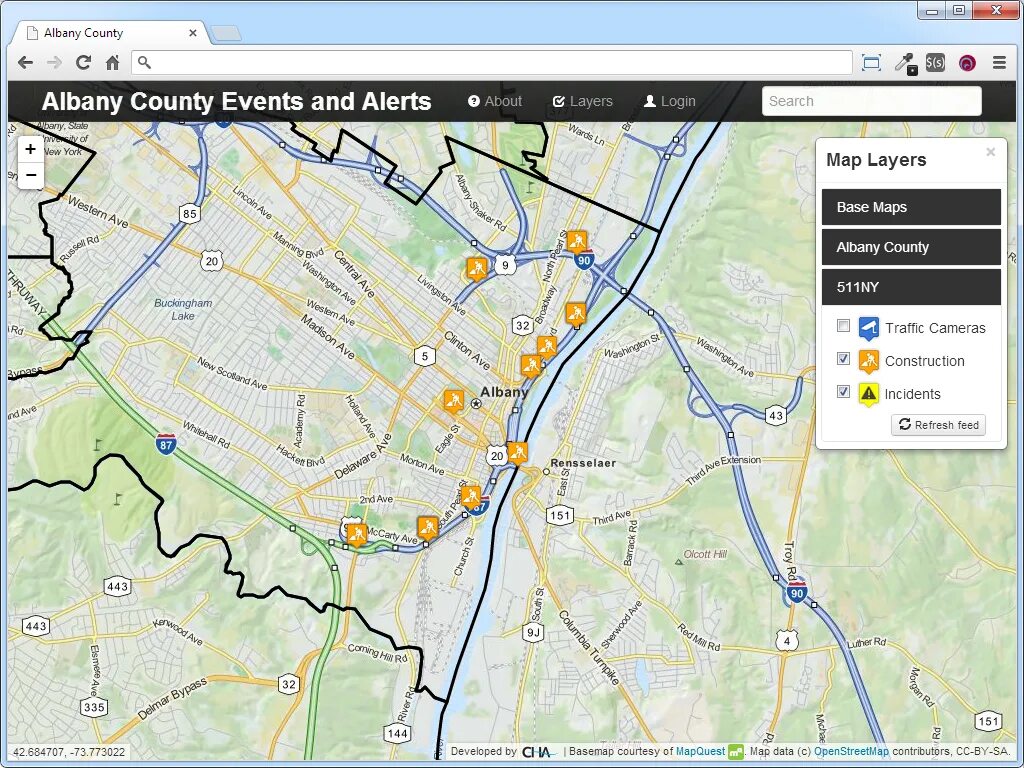Click the Rensselaer city label
This screenshot has height=768, width=1024.
pos(583,463)
